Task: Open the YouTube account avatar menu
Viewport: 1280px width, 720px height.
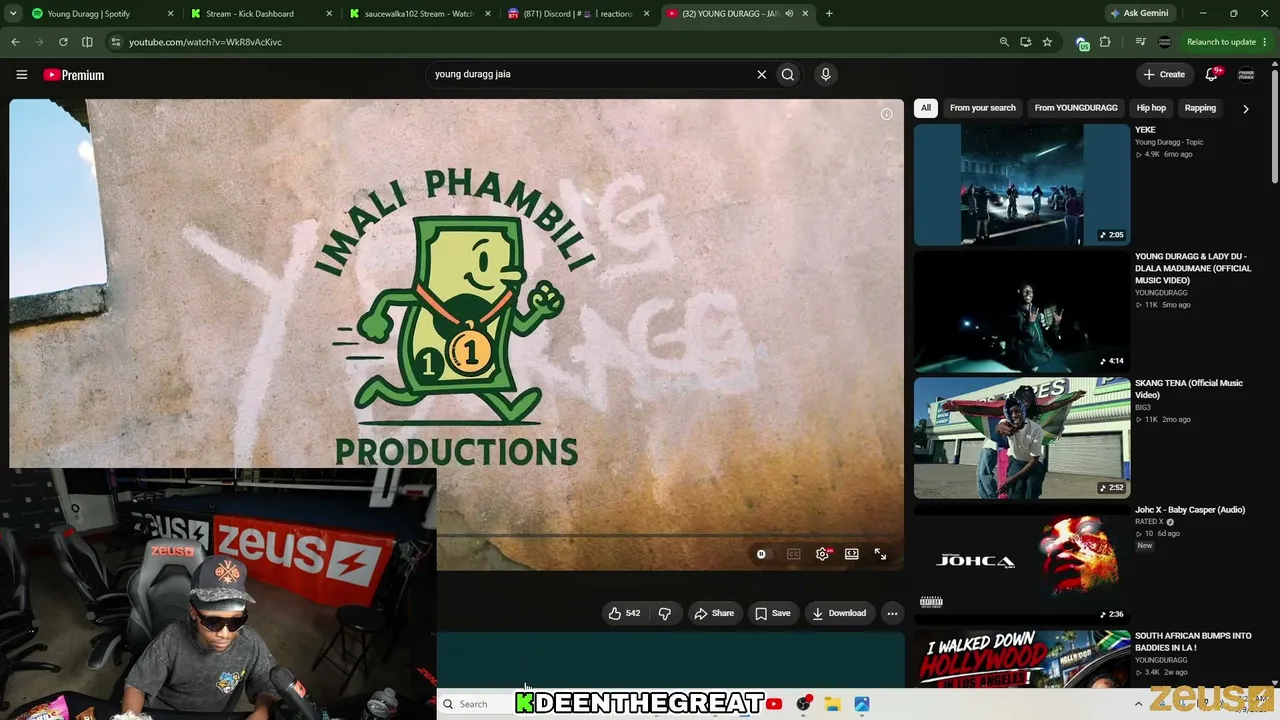Action: [x=1246, y=75]
